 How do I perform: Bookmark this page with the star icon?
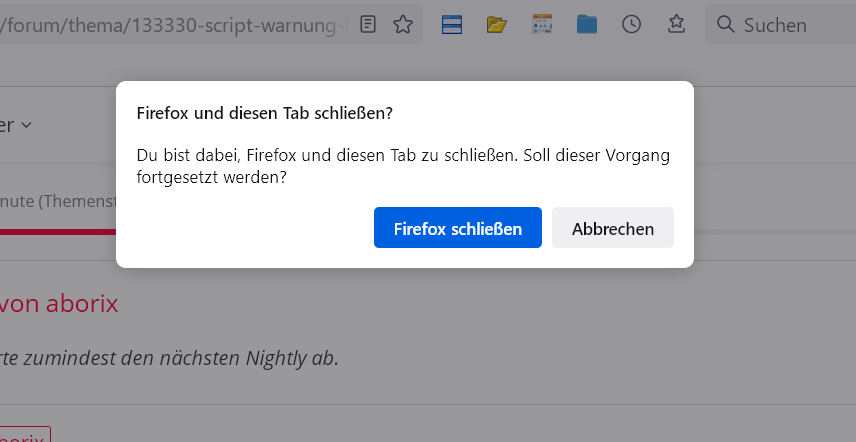(402, 24)
